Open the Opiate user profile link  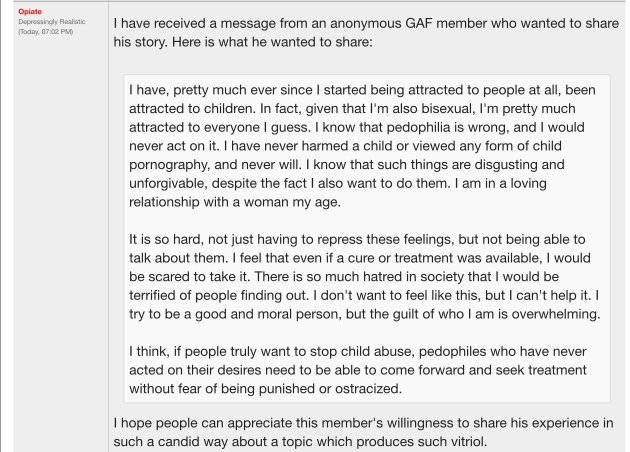(30, 12)
